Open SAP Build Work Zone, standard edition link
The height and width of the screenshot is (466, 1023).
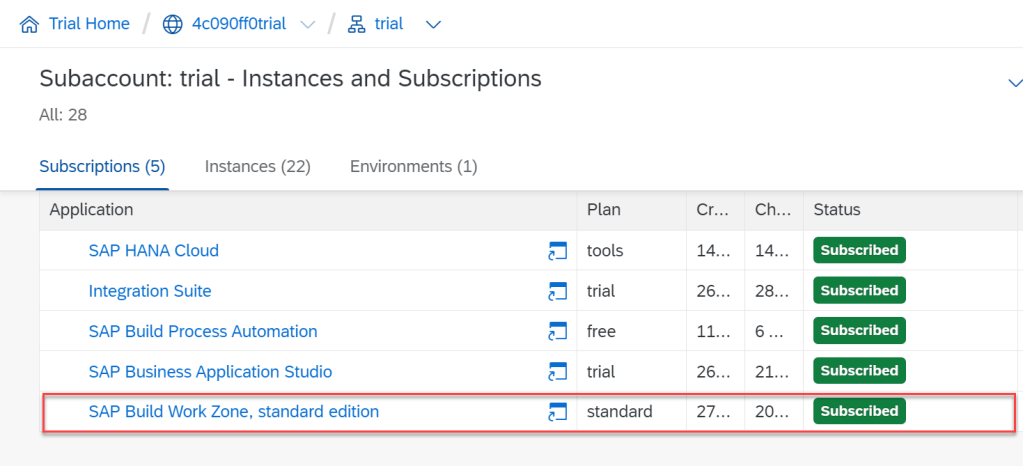(233, 412)
